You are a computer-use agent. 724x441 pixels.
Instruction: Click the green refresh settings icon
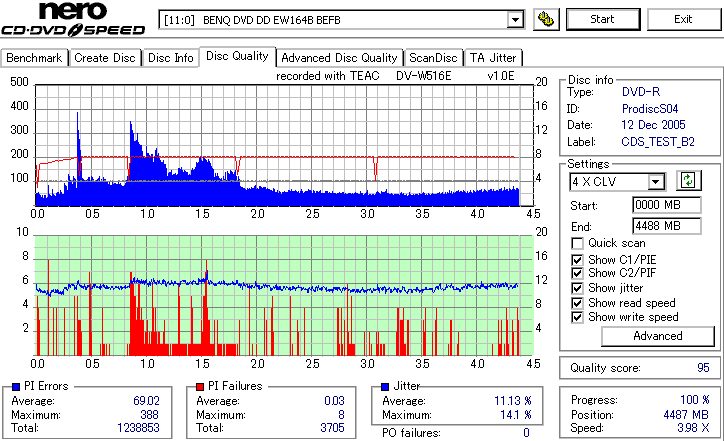688,181
